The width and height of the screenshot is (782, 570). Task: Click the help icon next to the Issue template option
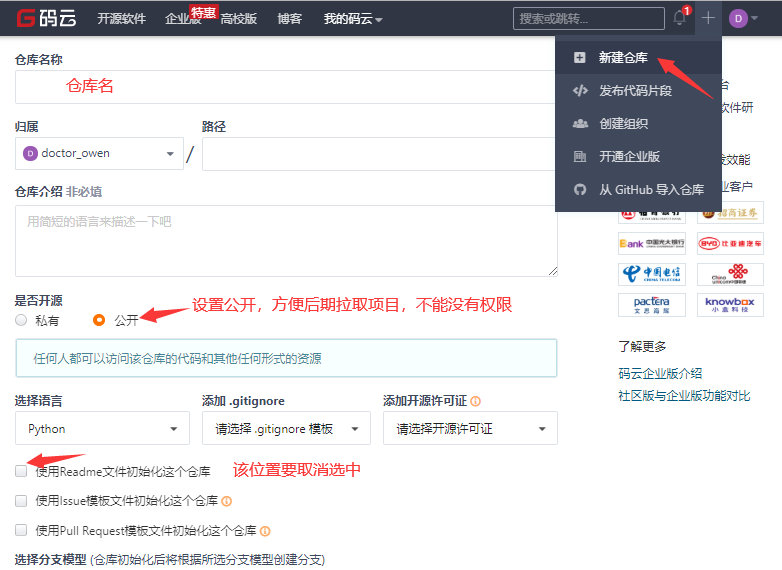pos(227,501)
